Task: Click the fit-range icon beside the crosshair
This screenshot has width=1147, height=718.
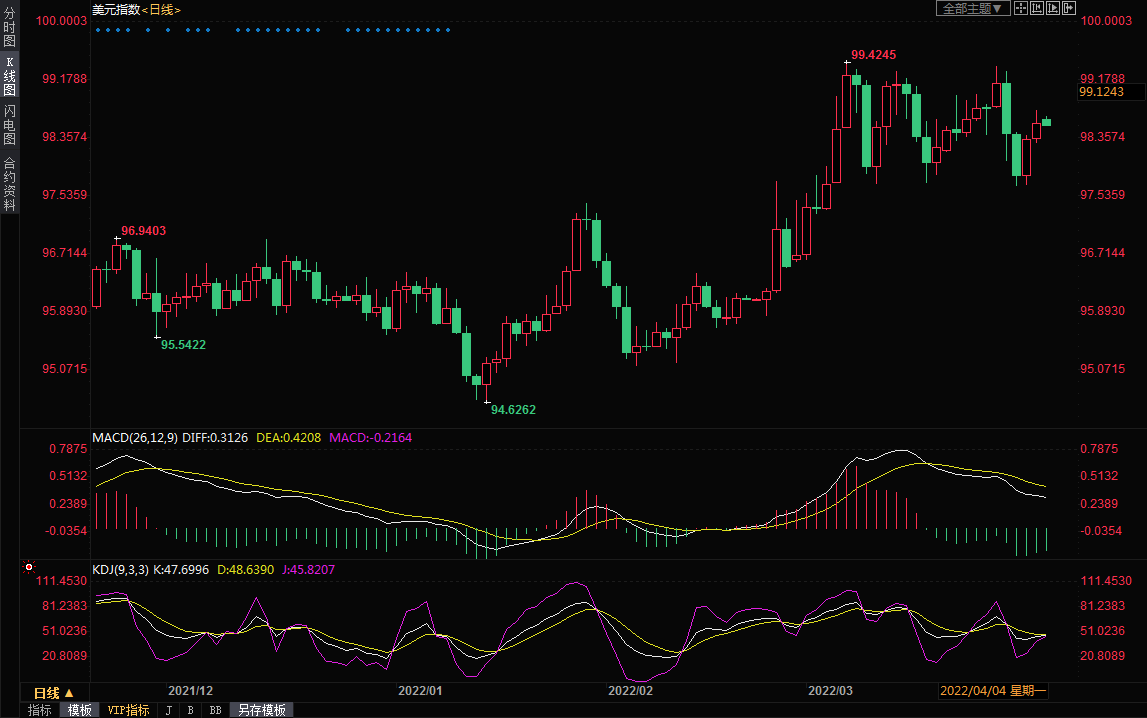Action: [1037, 8]
